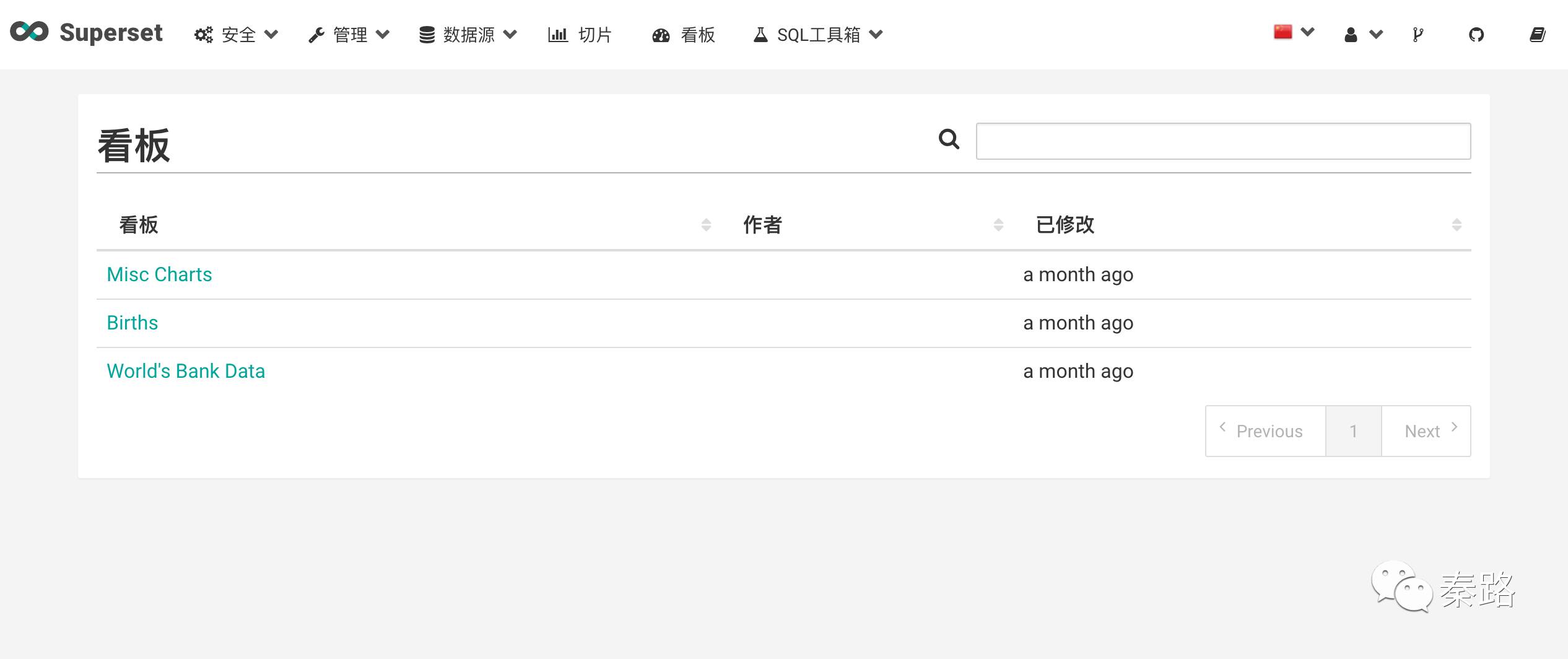The width and height of the screenshot is (1568, 659).
Task: Focus the dashboard search input field
Action: tap(1223, 141)
